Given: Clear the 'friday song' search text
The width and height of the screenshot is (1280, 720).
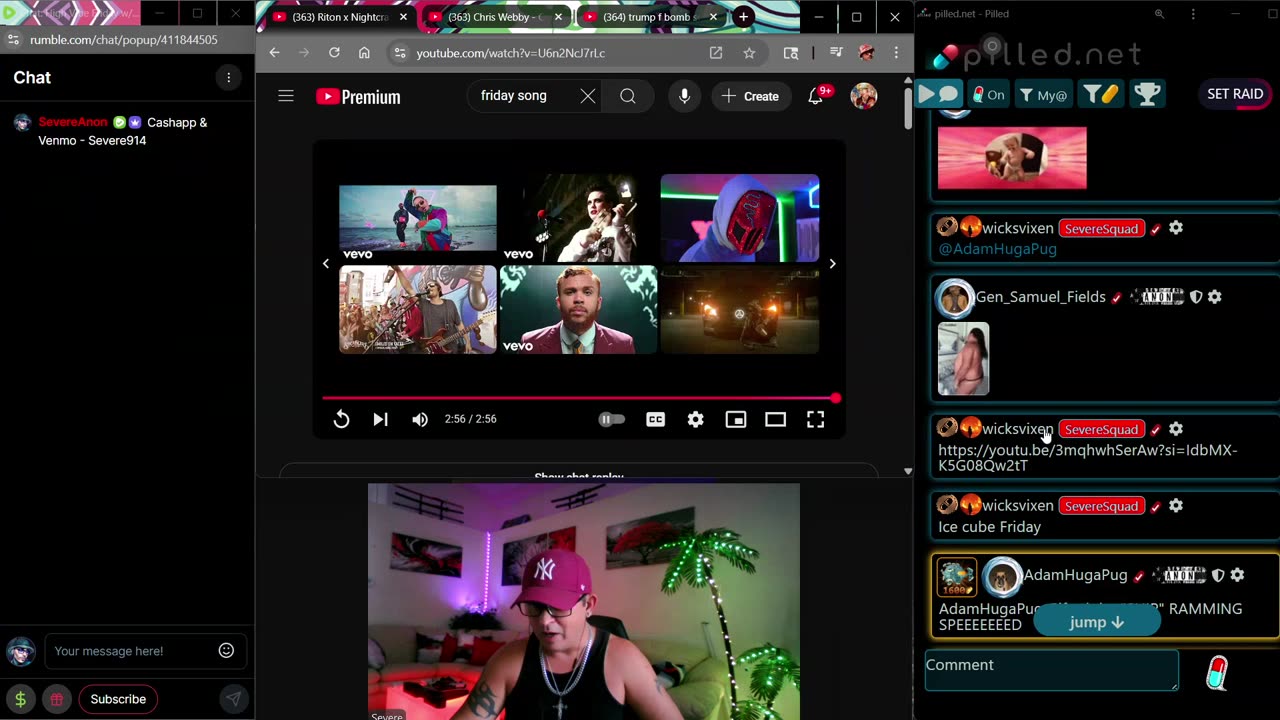Looking at the screenshot, I should click(x=588, y=96).
